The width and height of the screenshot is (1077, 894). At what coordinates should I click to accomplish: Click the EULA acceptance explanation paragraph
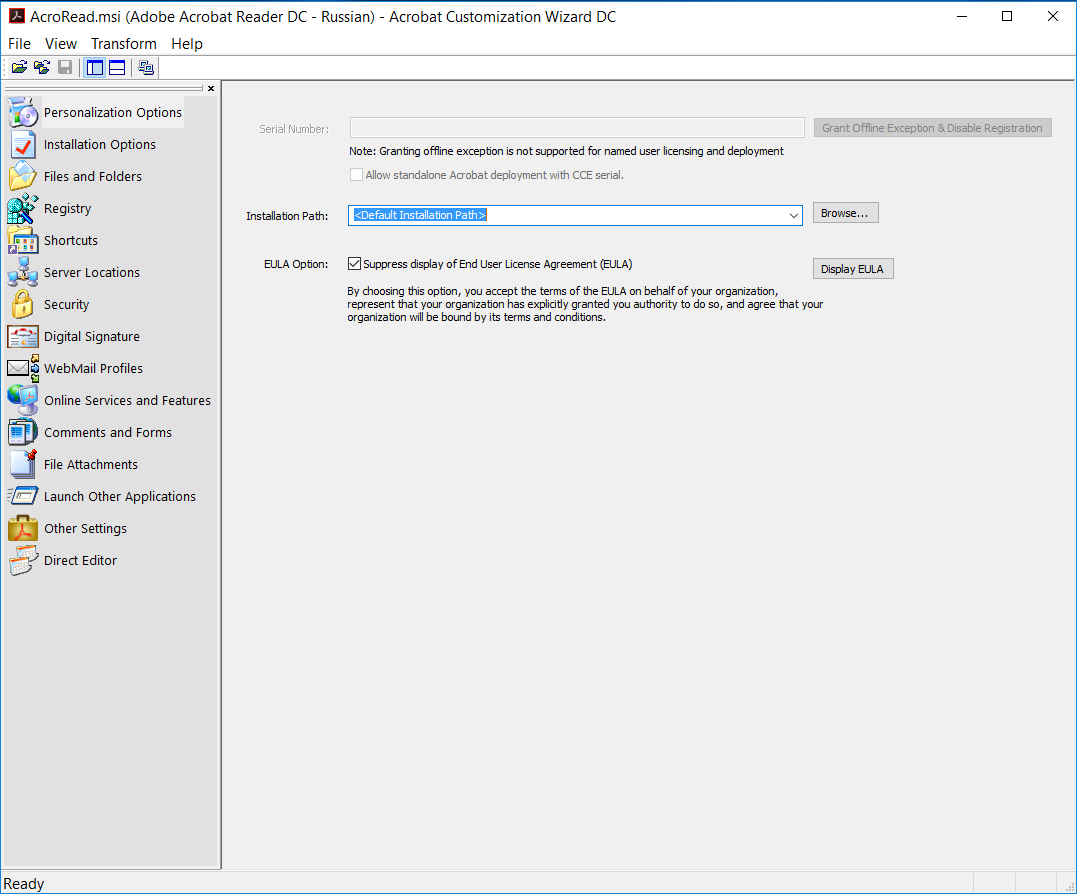coord(585,304)
